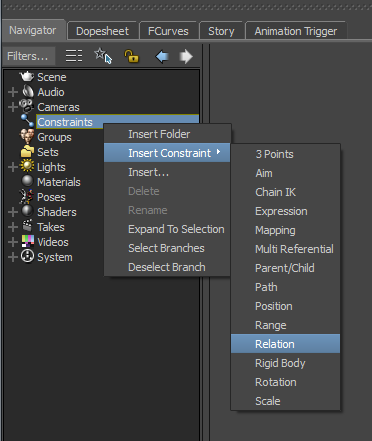Insert a Relation constraint

pos(286,344)
